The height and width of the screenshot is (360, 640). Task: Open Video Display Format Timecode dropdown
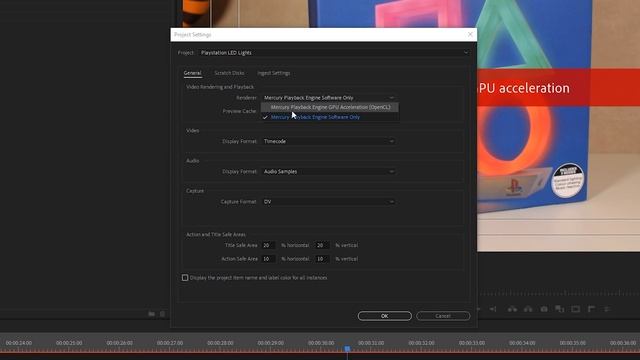click(x=329, y=141)
